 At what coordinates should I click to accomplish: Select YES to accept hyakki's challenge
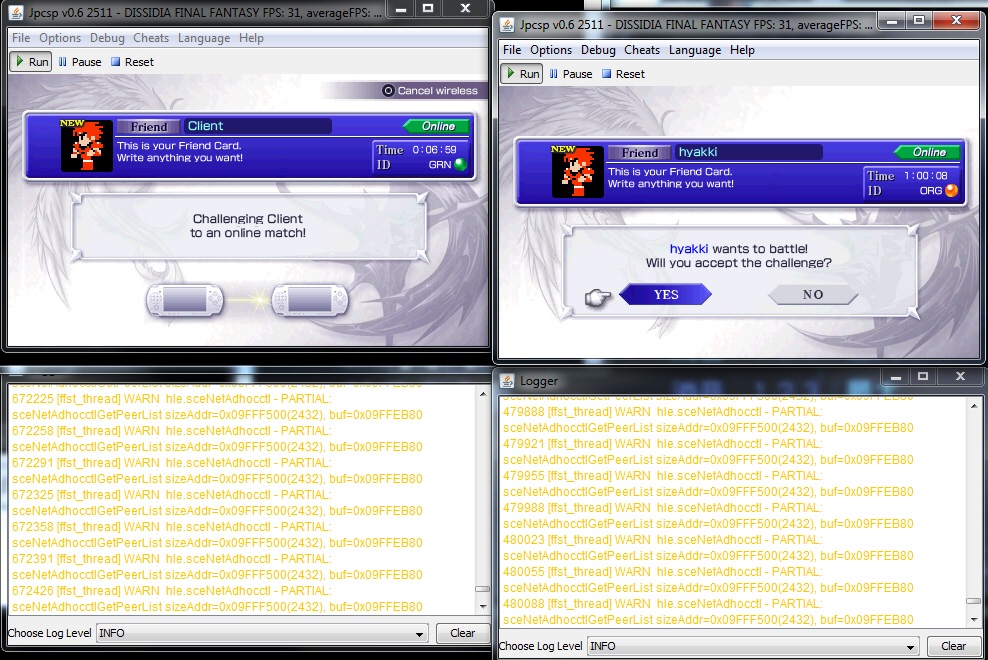pyautogui.click(x=665, y=294)
